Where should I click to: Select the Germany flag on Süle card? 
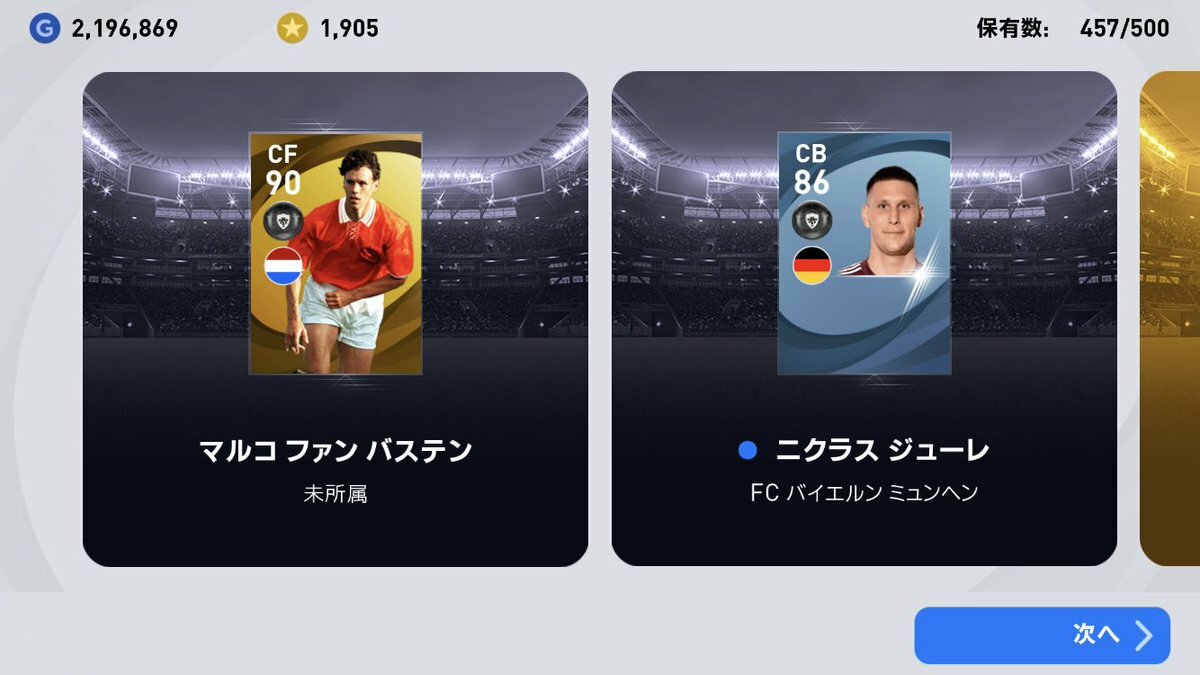(x=812, y=266)
